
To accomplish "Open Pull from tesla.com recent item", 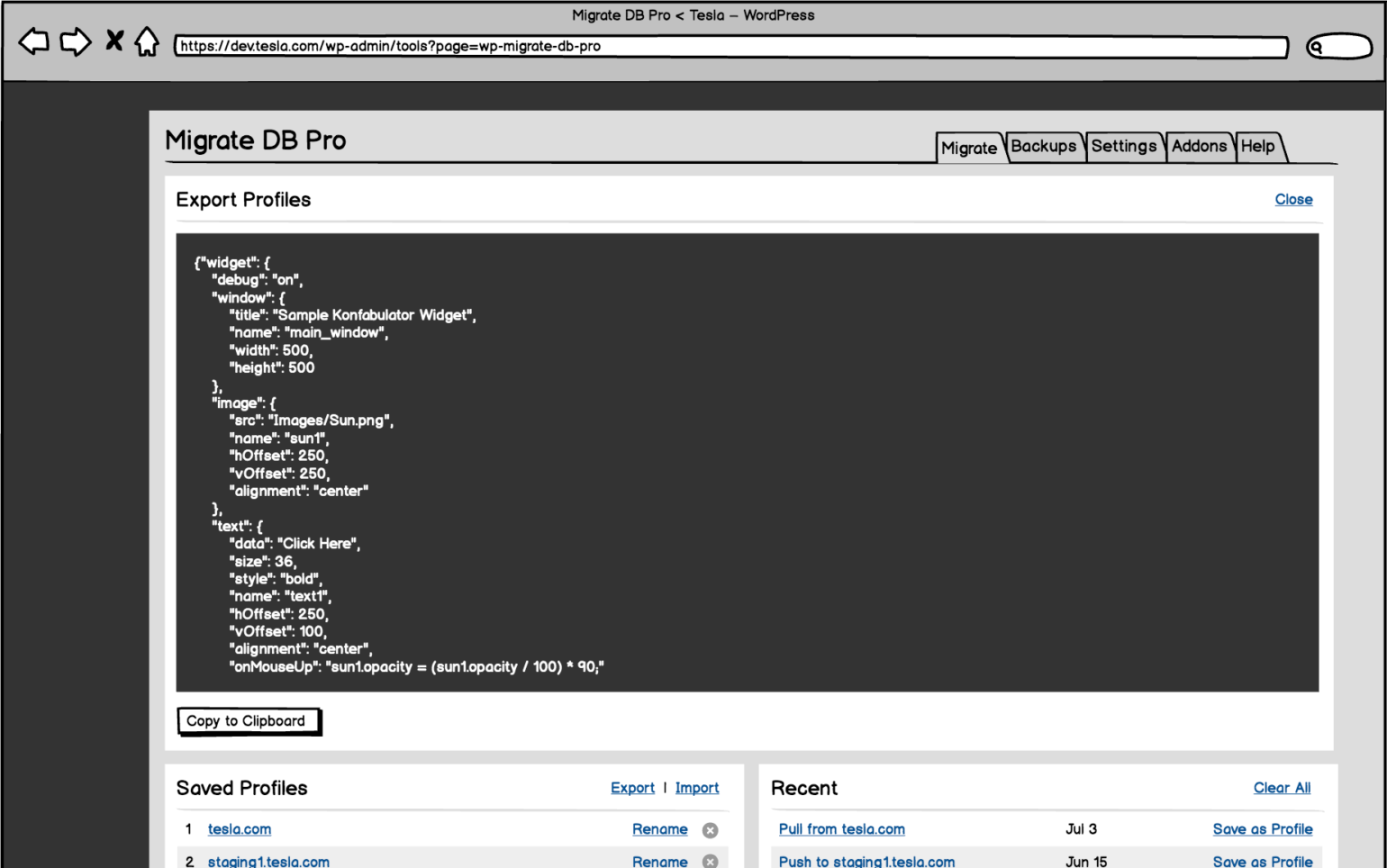I will (841, 829).
